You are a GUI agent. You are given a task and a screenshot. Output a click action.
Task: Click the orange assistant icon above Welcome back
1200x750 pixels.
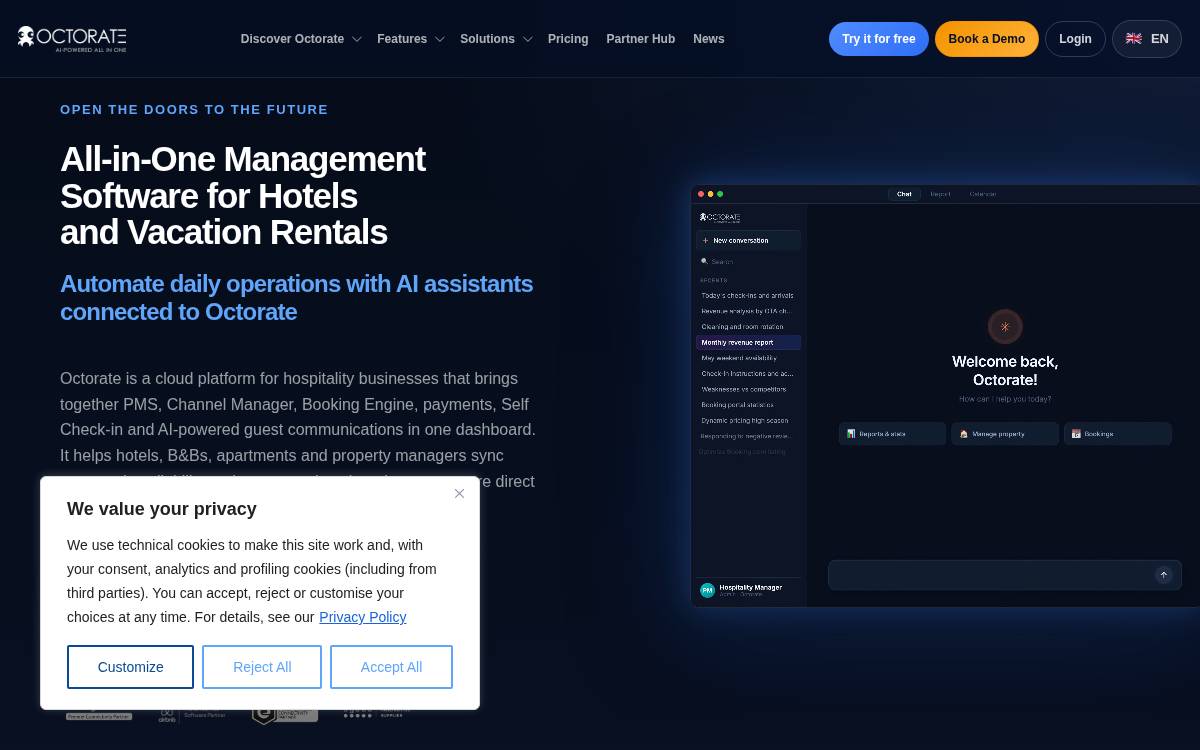coord(1005,327)
